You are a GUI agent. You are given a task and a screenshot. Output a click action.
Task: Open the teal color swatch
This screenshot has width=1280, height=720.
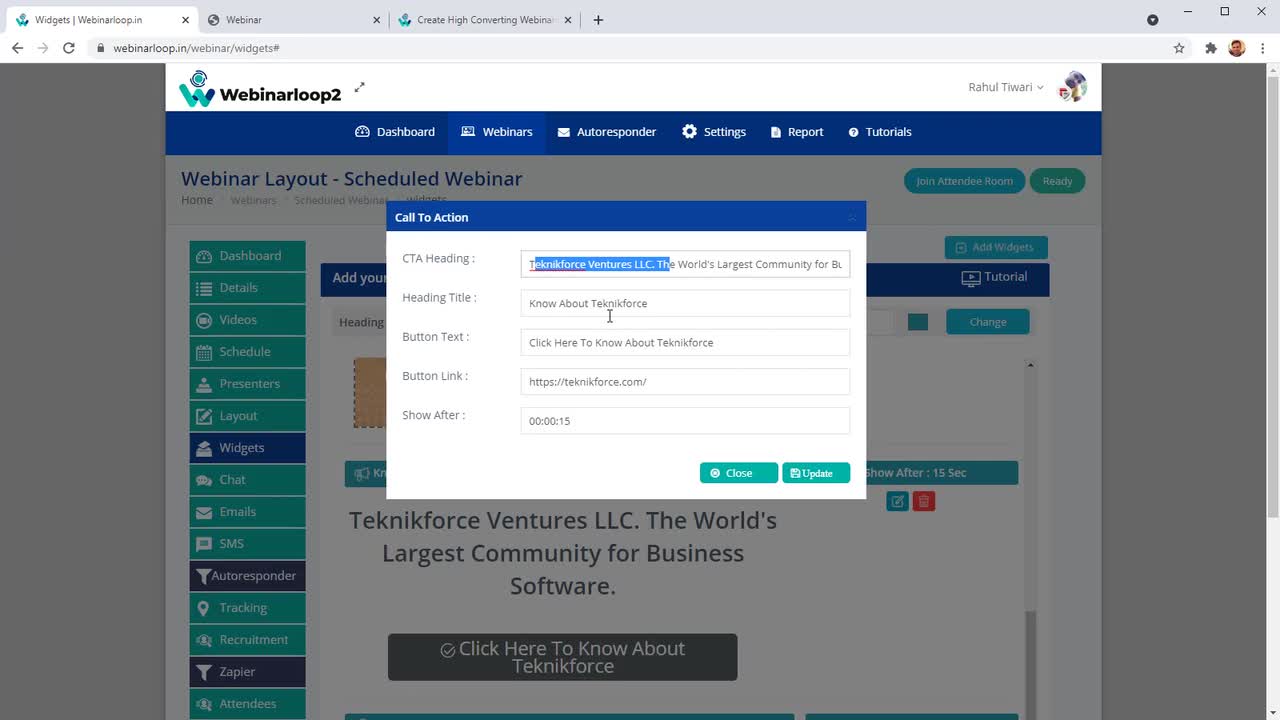(918, 322)
